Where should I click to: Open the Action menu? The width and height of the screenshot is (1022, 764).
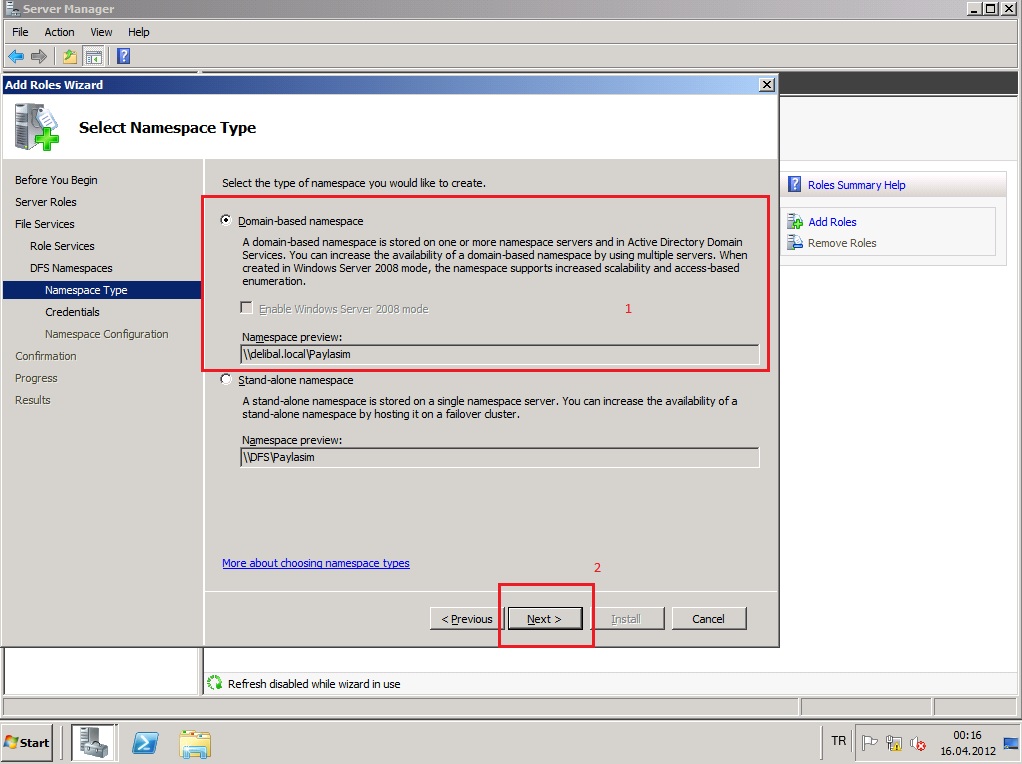(59, 32)
